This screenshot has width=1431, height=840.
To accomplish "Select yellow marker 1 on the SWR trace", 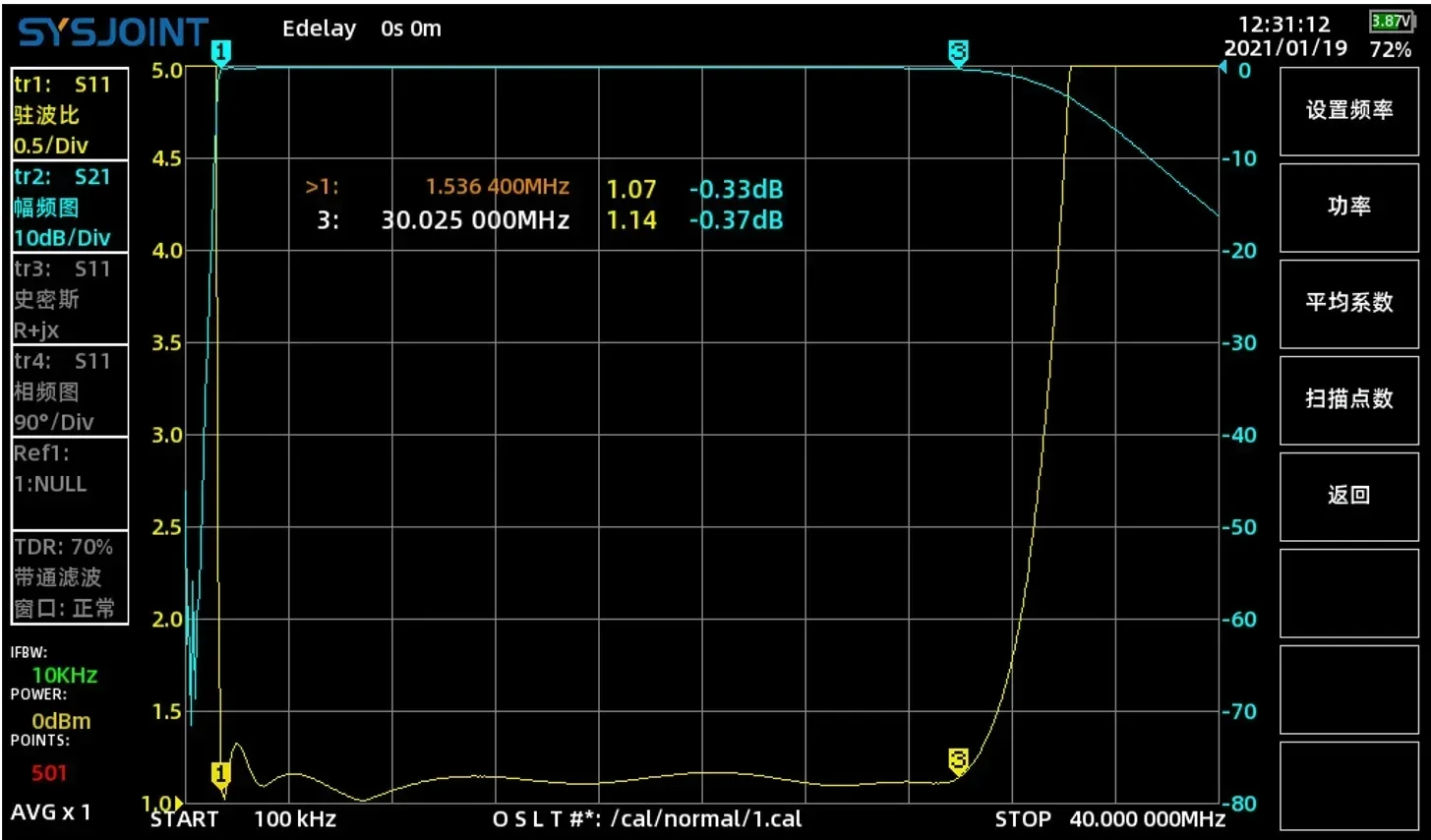I will (221, 774).
